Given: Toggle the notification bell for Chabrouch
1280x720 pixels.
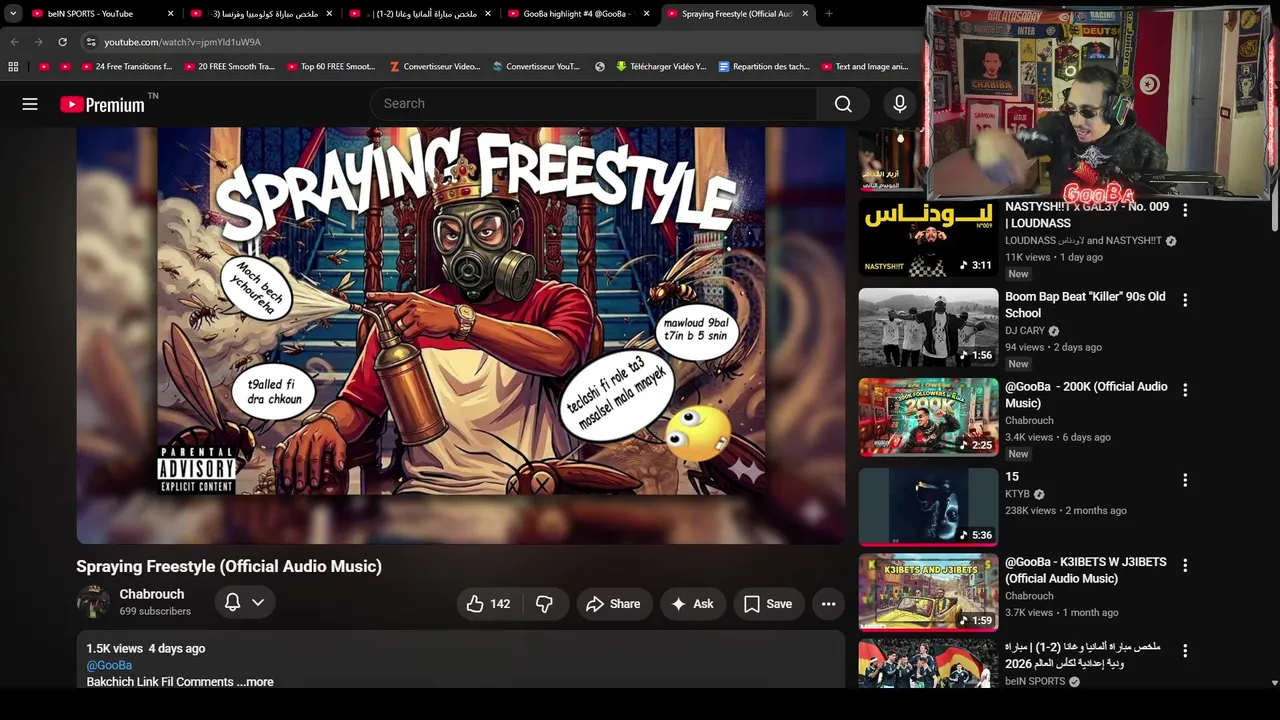Looking at the screenshot, I should pos(232,602).
